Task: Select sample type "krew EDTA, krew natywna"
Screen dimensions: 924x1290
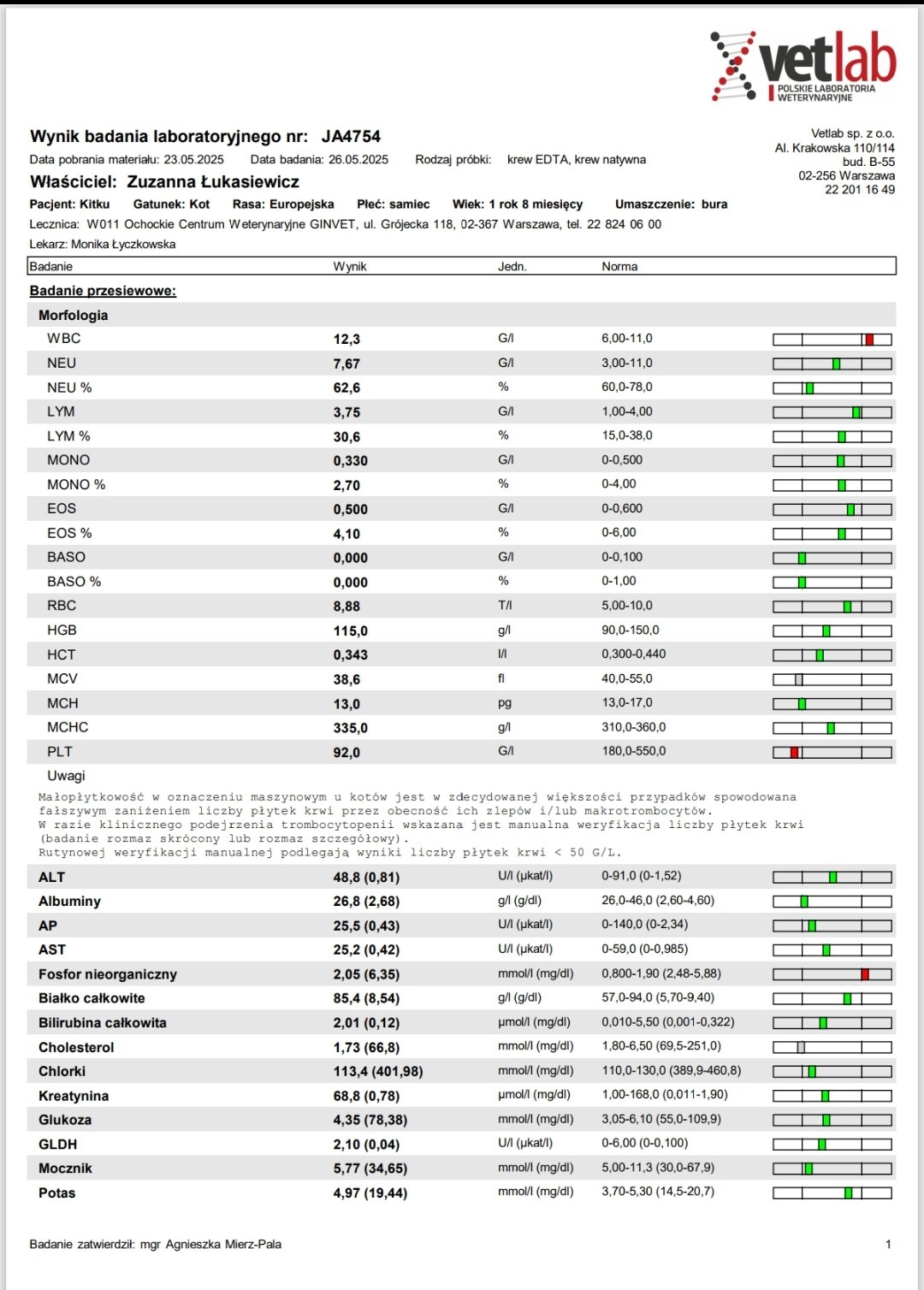Action: (x=577, y=160)
